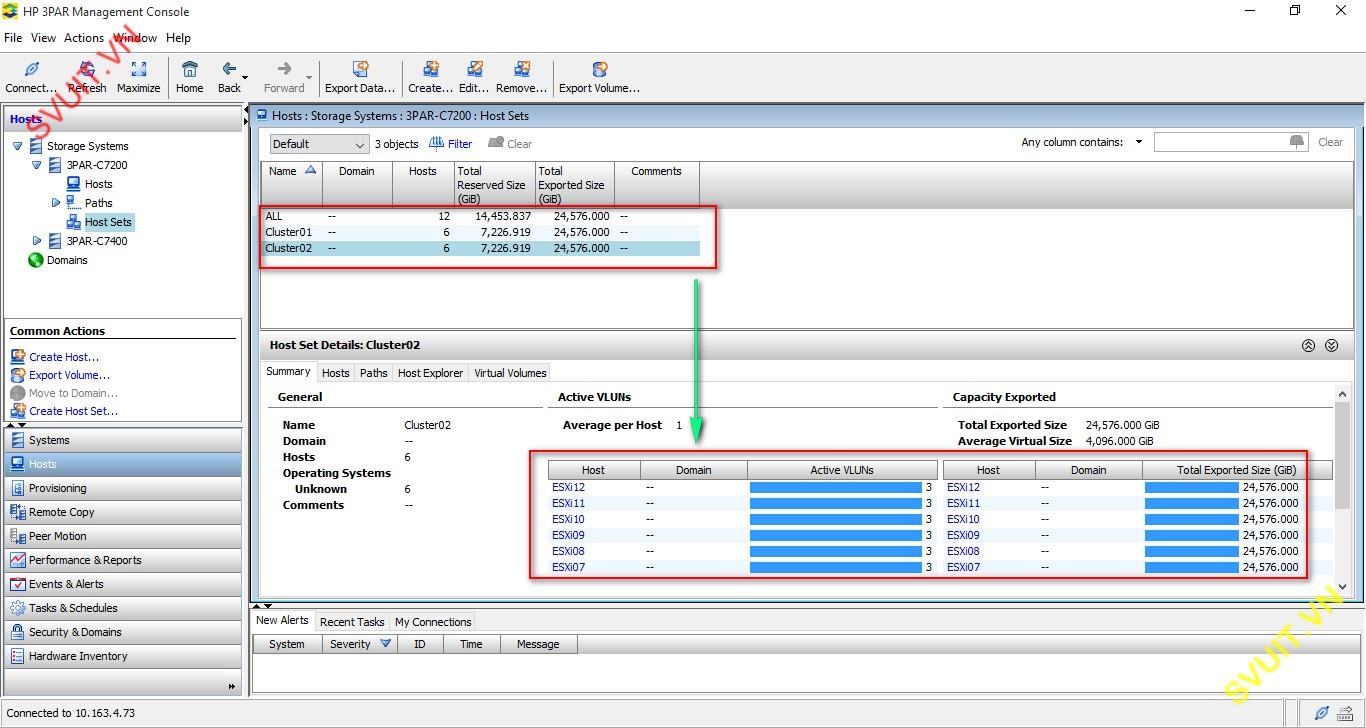Open the Any column contains dropdown
Screen dimensions: 1366x728
(1139, 142)
